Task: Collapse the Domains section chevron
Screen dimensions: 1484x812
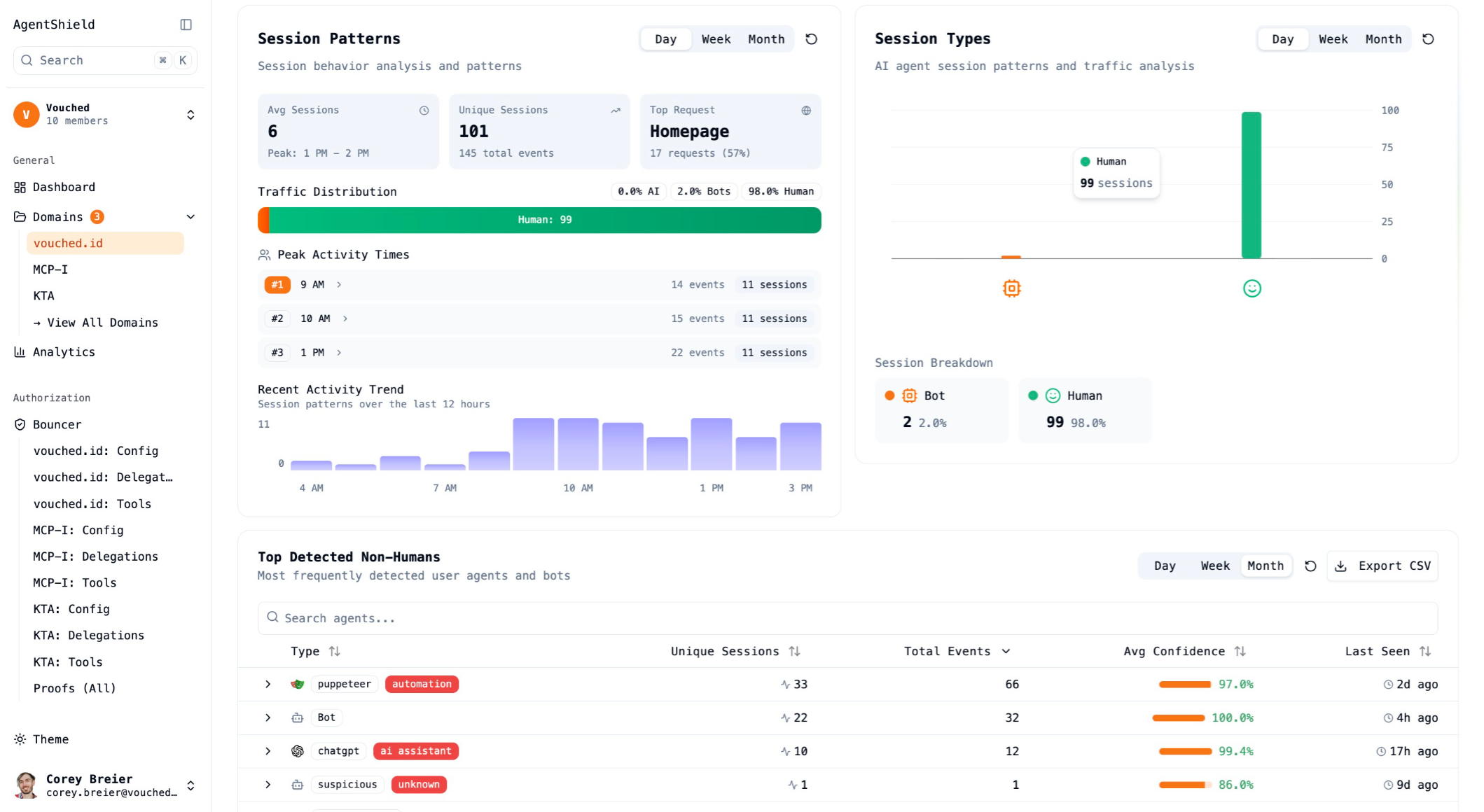Action: coord(190,217)
